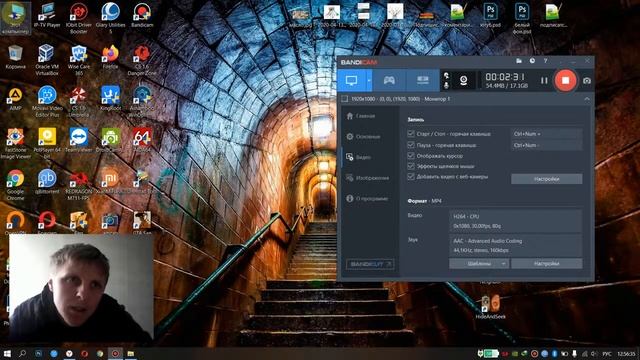Collapse the Bandicam settings panel chevron
This screenshot has height=360, width=640.
pos(587,99)
